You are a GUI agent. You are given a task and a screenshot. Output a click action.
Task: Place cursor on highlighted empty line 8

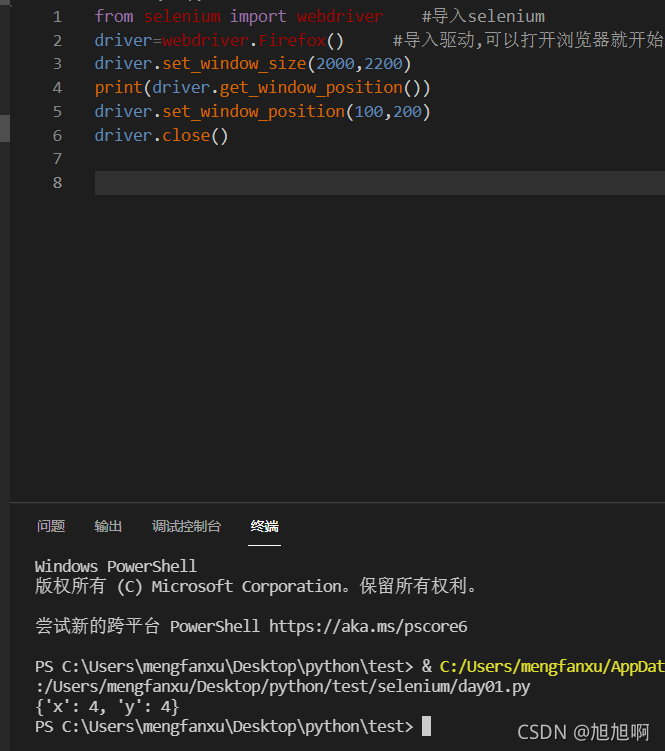(x=379, y=183)
